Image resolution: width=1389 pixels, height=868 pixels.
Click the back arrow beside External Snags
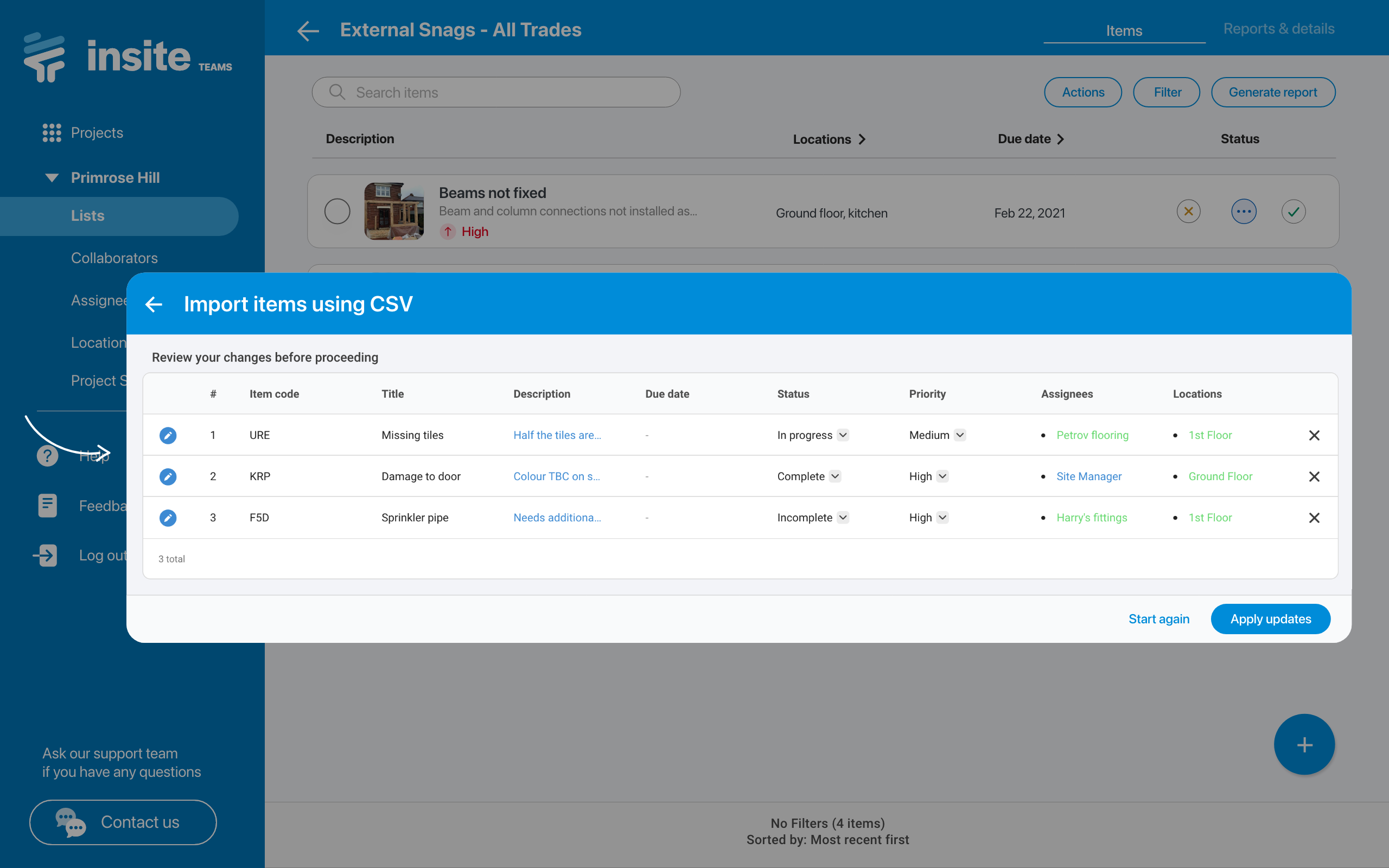coord(308,30)
